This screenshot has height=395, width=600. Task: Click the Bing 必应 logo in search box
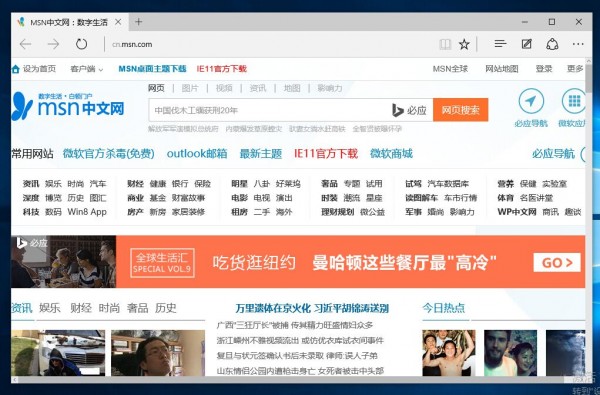pos(409,111)
